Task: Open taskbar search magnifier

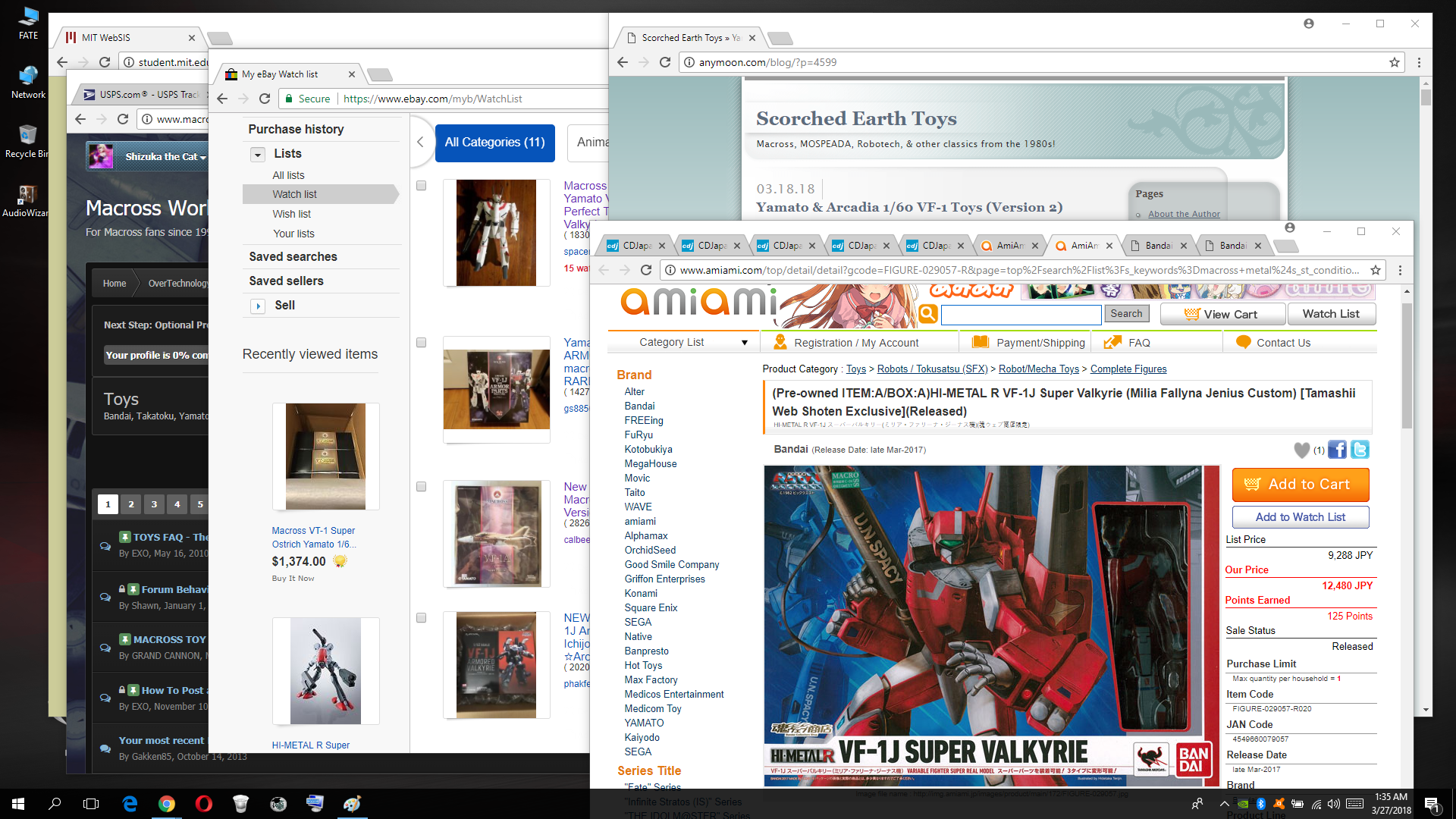Action: pyautogui.click(x=55, y=804)
